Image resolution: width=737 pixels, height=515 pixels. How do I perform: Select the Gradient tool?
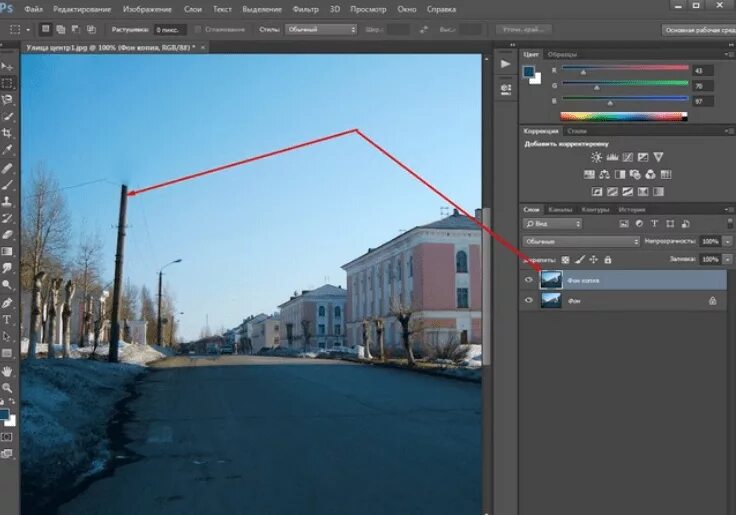pos(7,251)
